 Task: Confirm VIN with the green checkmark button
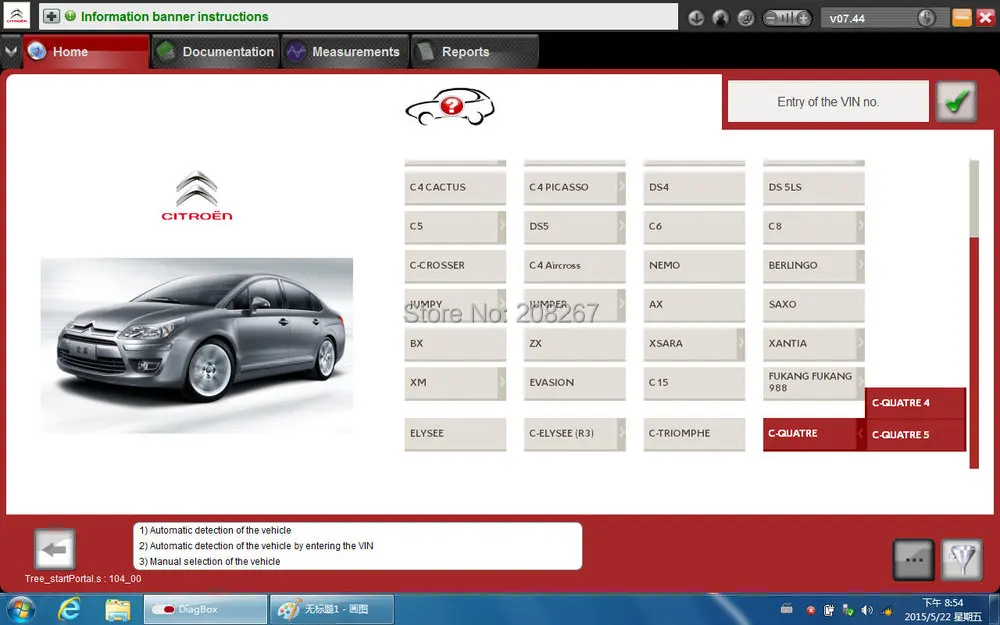tap(956, 101)
